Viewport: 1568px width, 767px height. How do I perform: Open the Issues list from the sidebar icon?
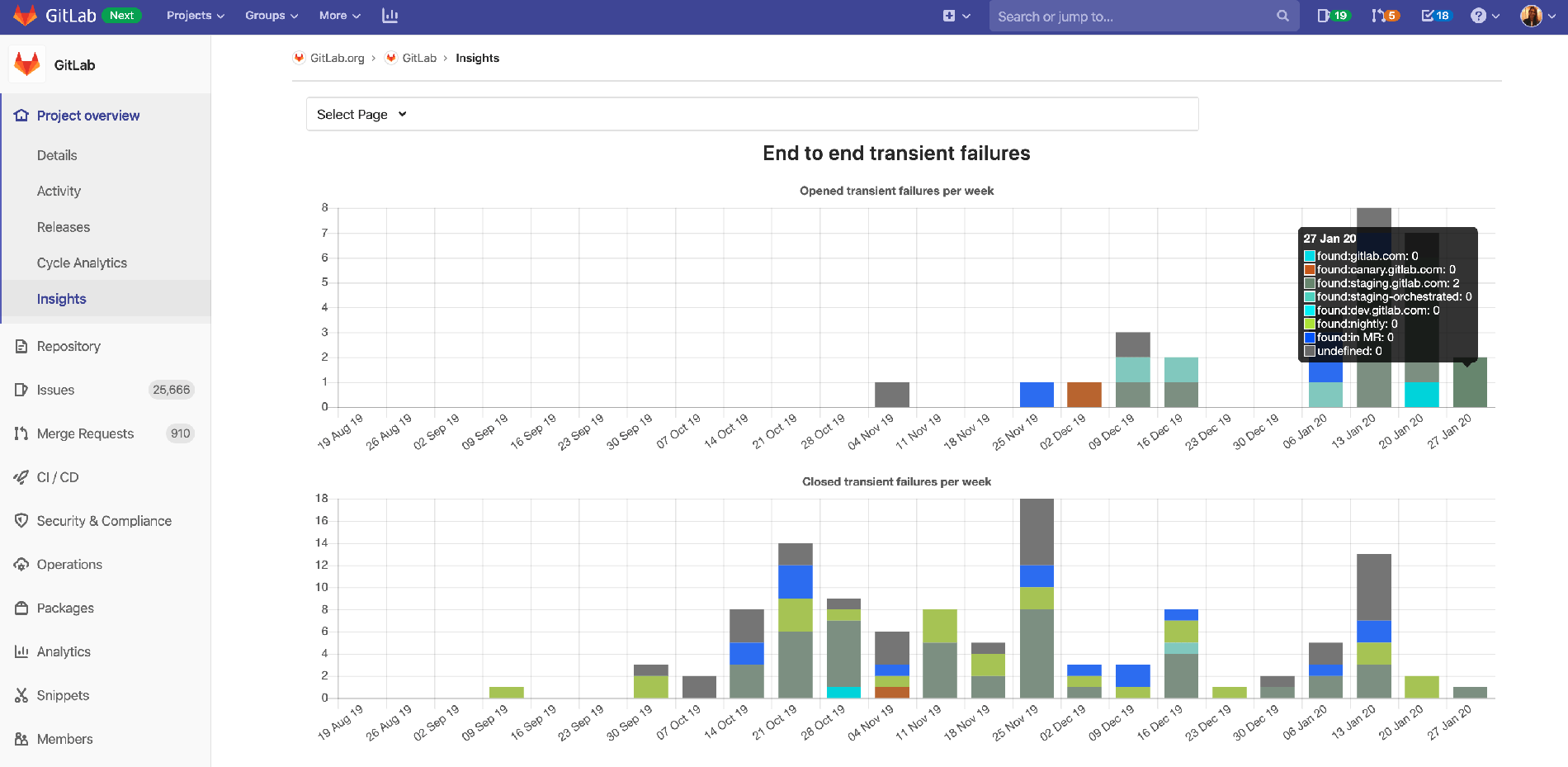tap(21, 390)
